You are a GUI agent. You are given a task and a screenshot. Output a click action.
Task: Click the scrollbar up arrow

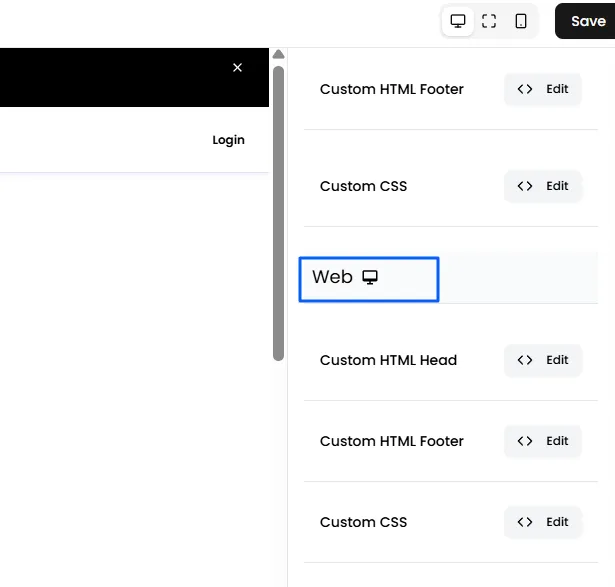tap(278, 54)
